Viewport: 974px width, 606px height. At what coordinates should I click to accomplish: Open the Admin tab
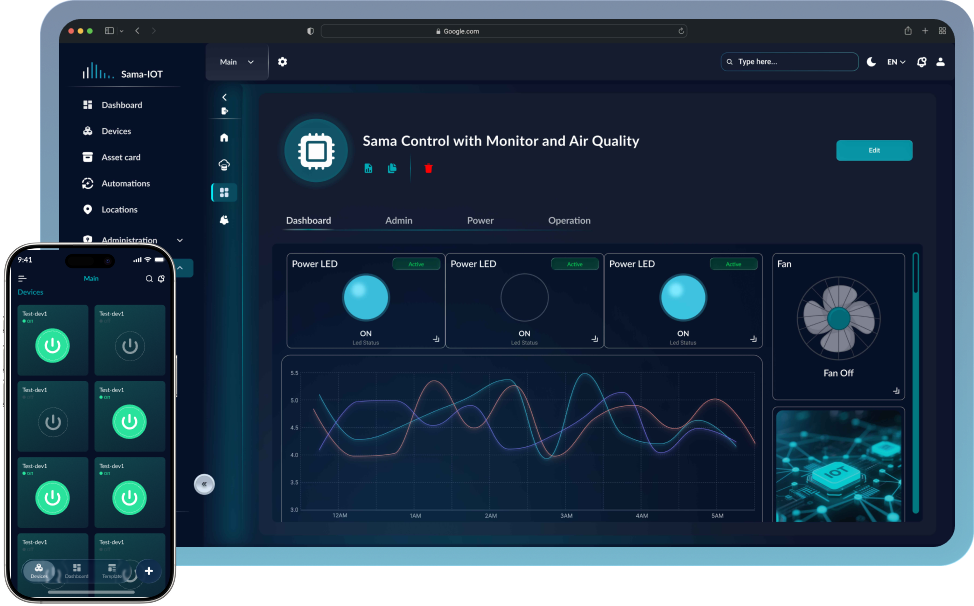398,220
